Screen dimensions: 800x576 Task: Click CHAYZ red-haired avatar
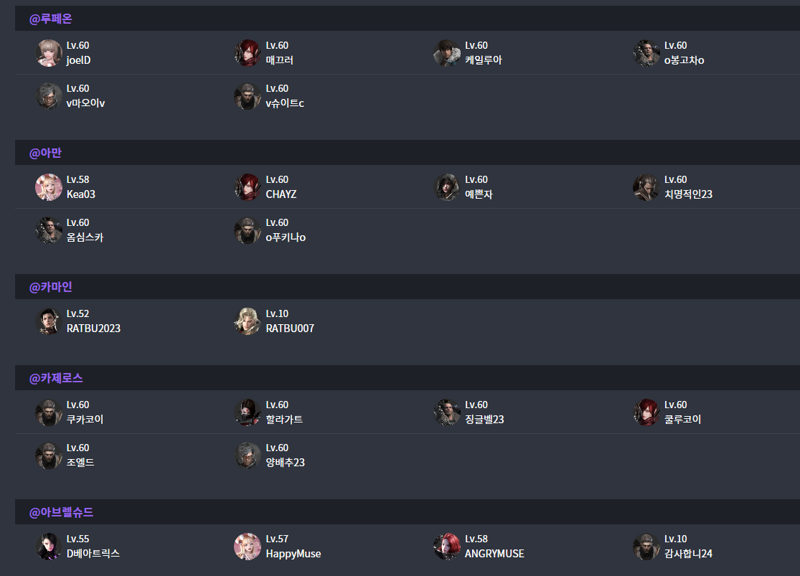(x=248, y=187)
